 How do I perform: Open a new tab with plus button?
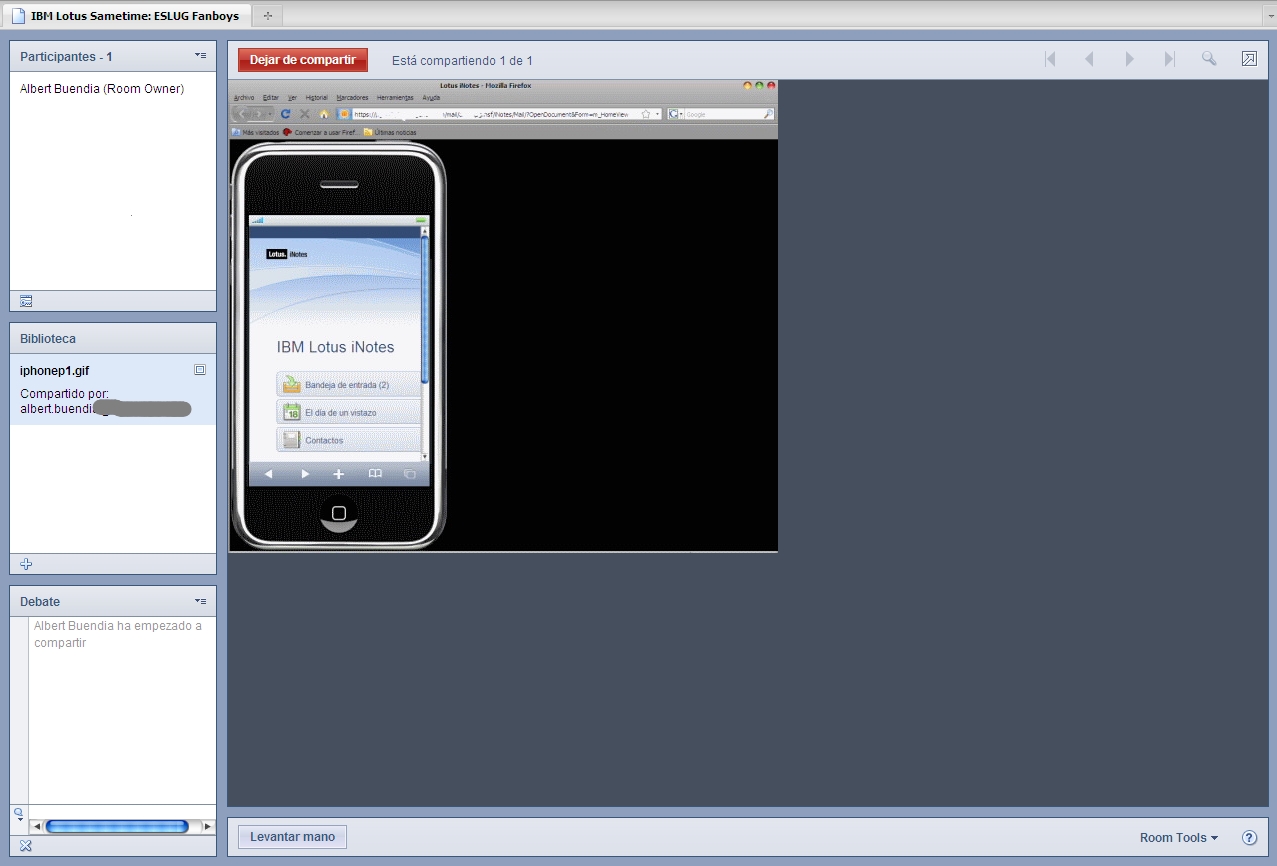click(267, 16)
